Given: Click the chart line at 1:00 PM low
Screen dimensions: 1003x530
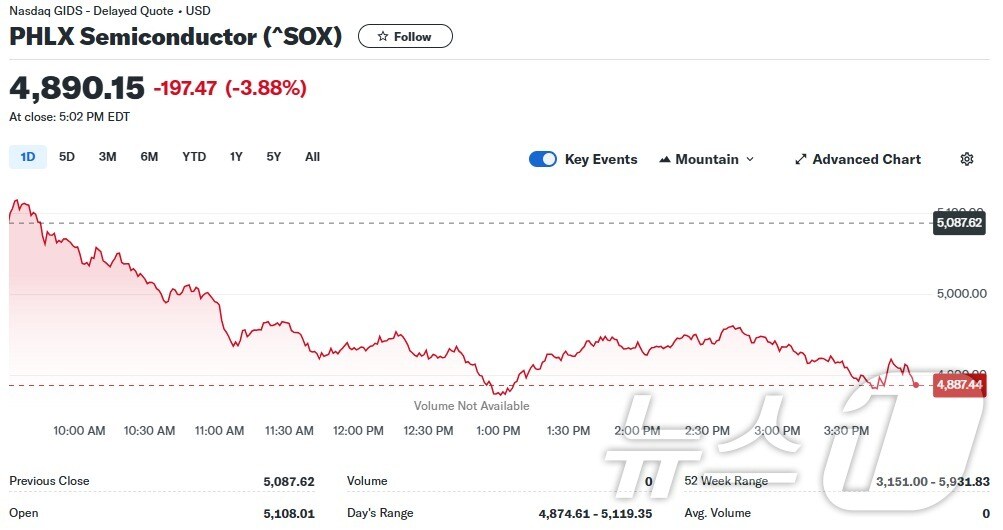Looking at the screenshot, I should click(x=497, y=393).
